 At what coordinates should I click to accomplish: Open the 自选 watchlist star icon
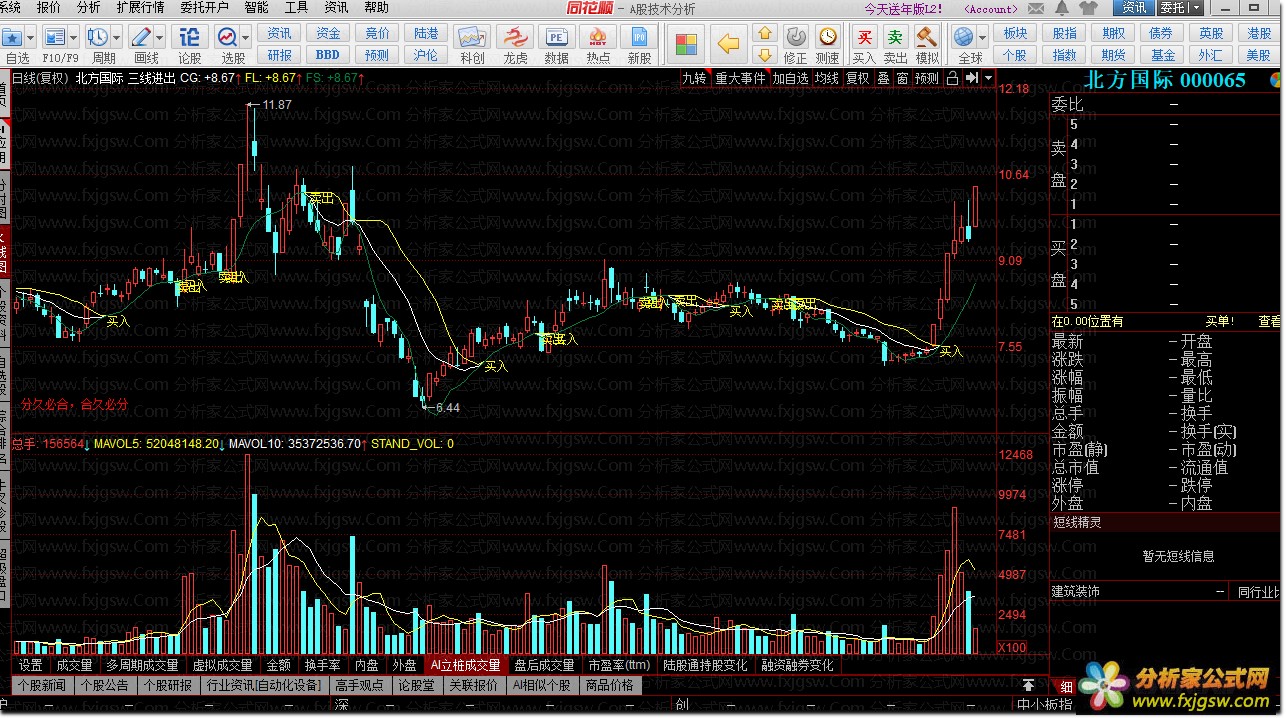point(12,37)
